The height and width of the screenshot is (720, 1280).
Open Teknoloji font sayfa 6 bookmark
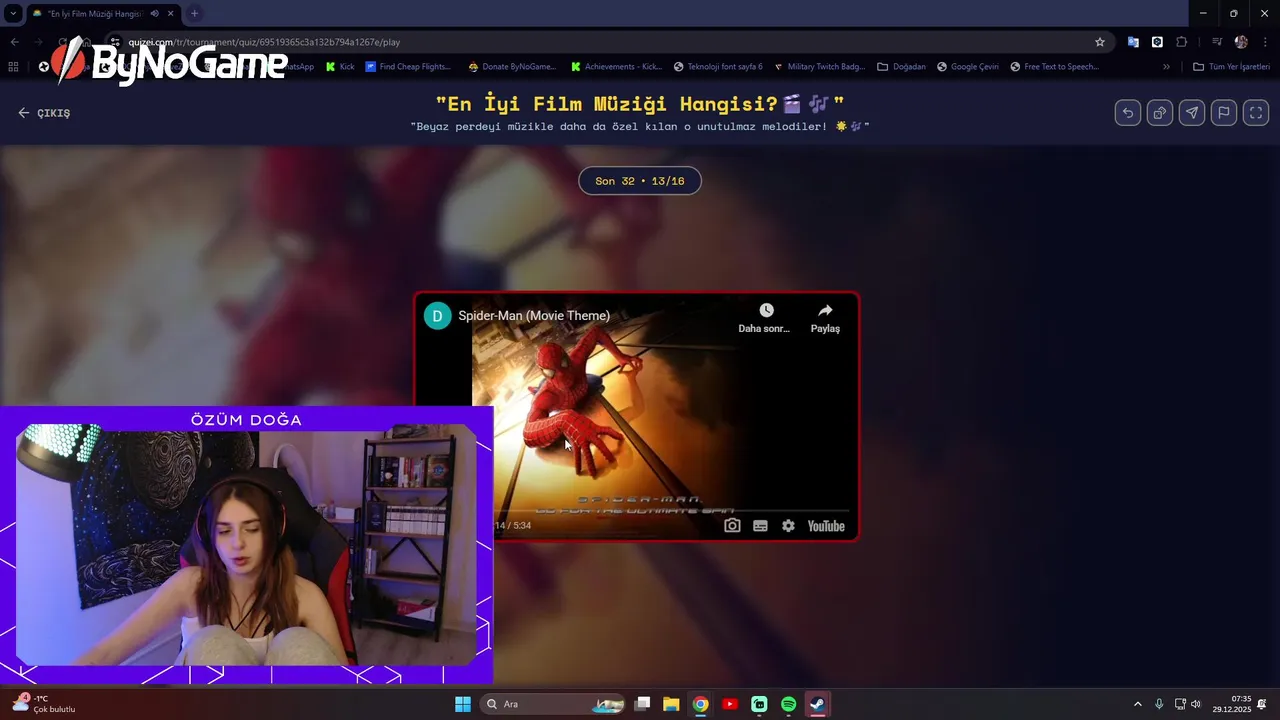[x=718, y=67]
